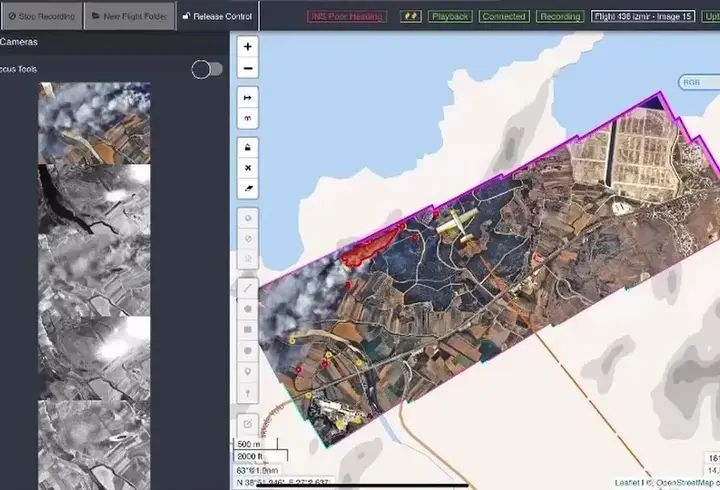This screenshot has width=720, height=490.
Task: Select the draw line tool
Action: click(x=248, y=288)
